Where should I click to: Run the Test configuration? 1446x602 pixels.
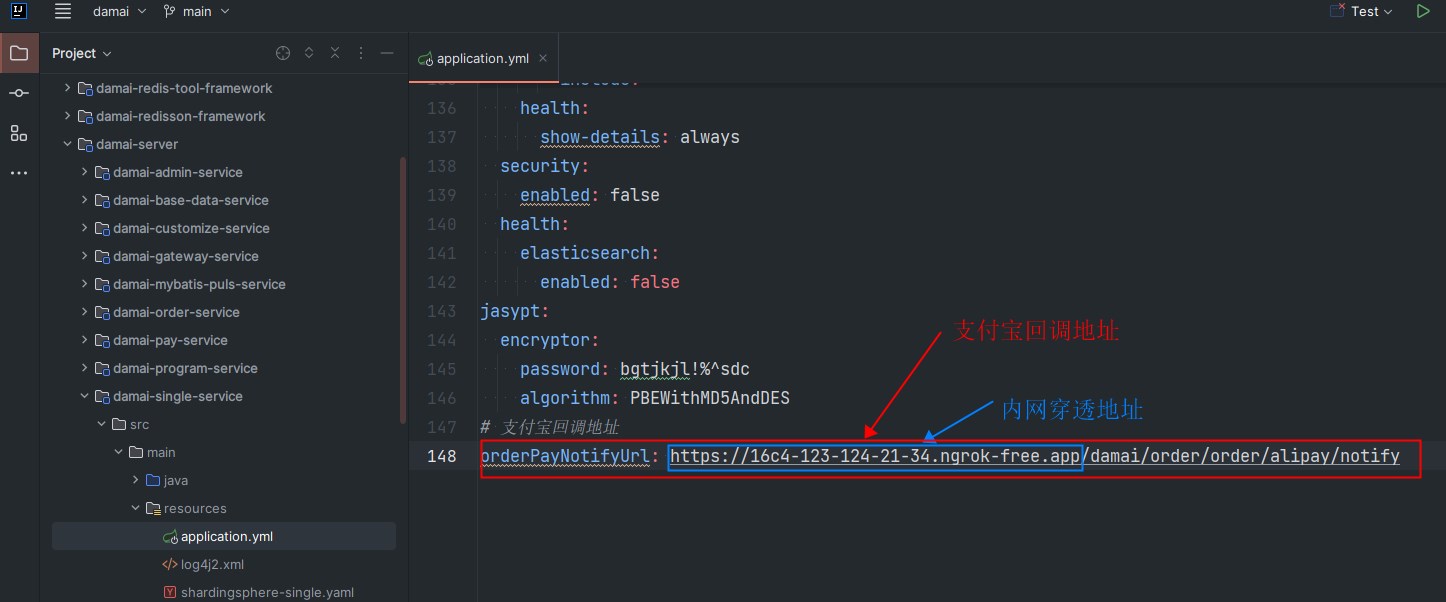(1422, 11)
